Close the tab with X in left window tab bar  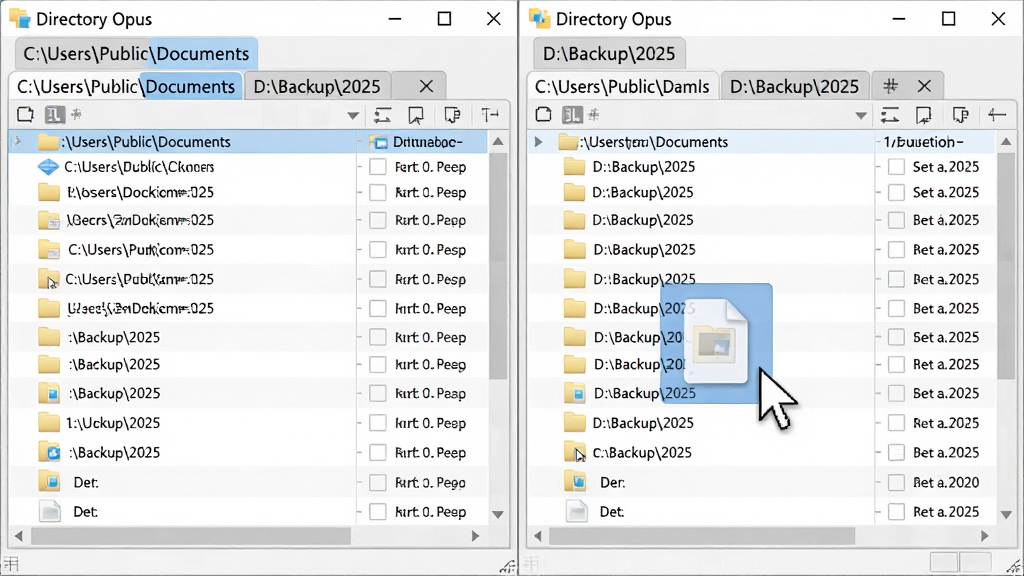tap(426, 86)
